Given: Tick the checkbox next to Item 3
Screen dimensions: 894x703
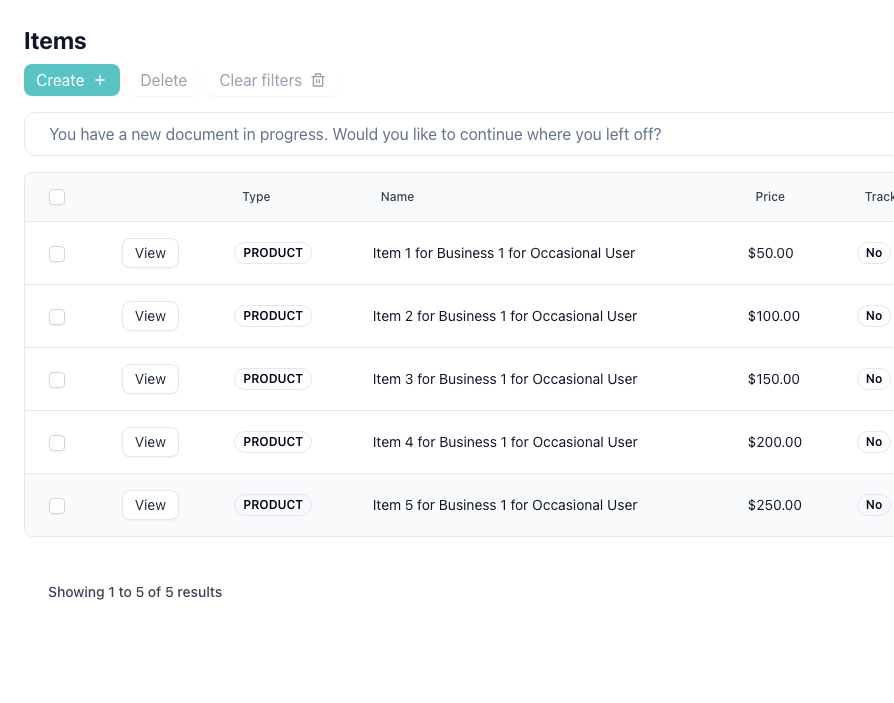Looking at the screenshot, I should click(57, 380).
